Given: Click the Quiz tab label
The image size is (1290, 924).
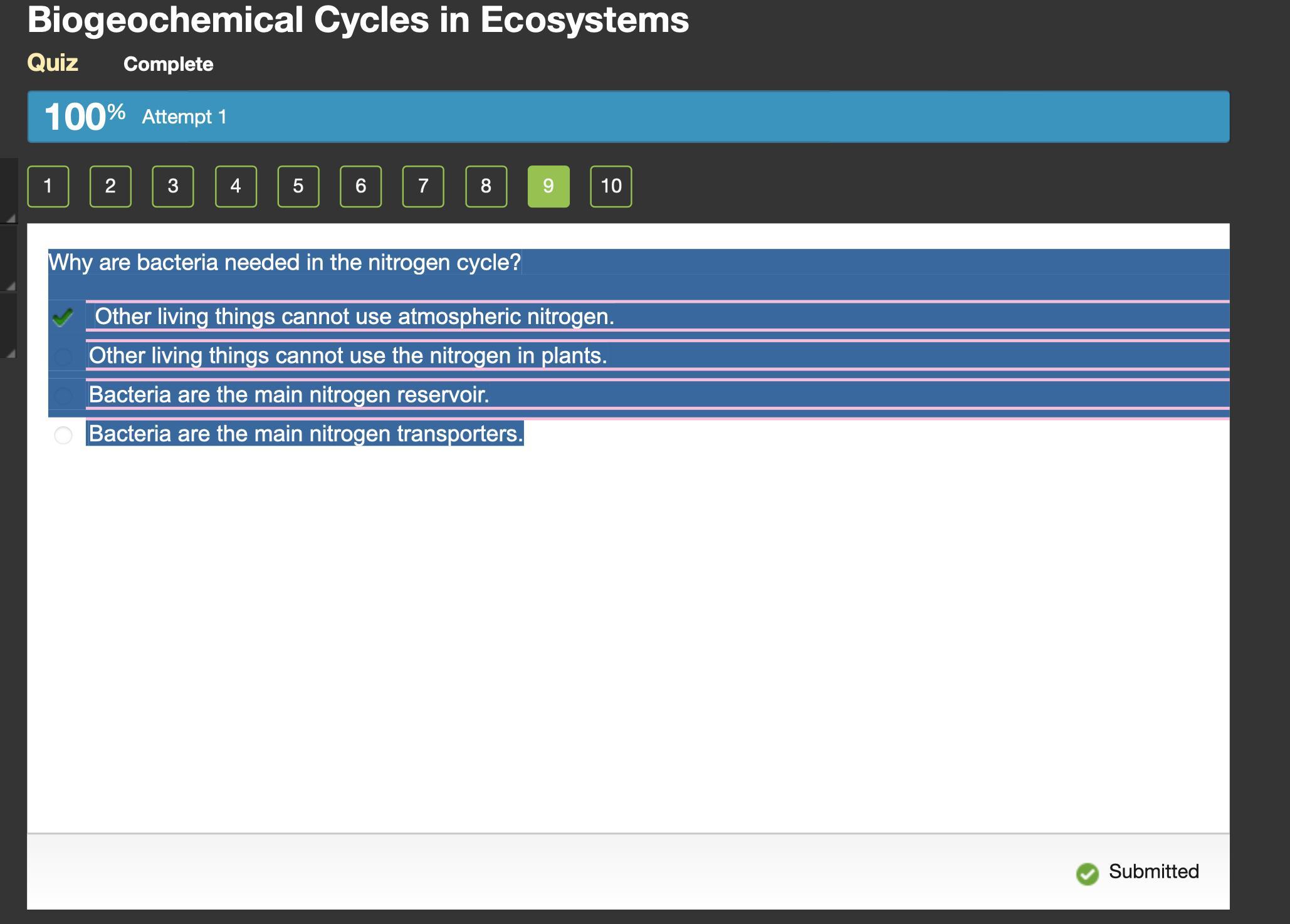Looking at the screenshot, I should click(x=53, y=63).
